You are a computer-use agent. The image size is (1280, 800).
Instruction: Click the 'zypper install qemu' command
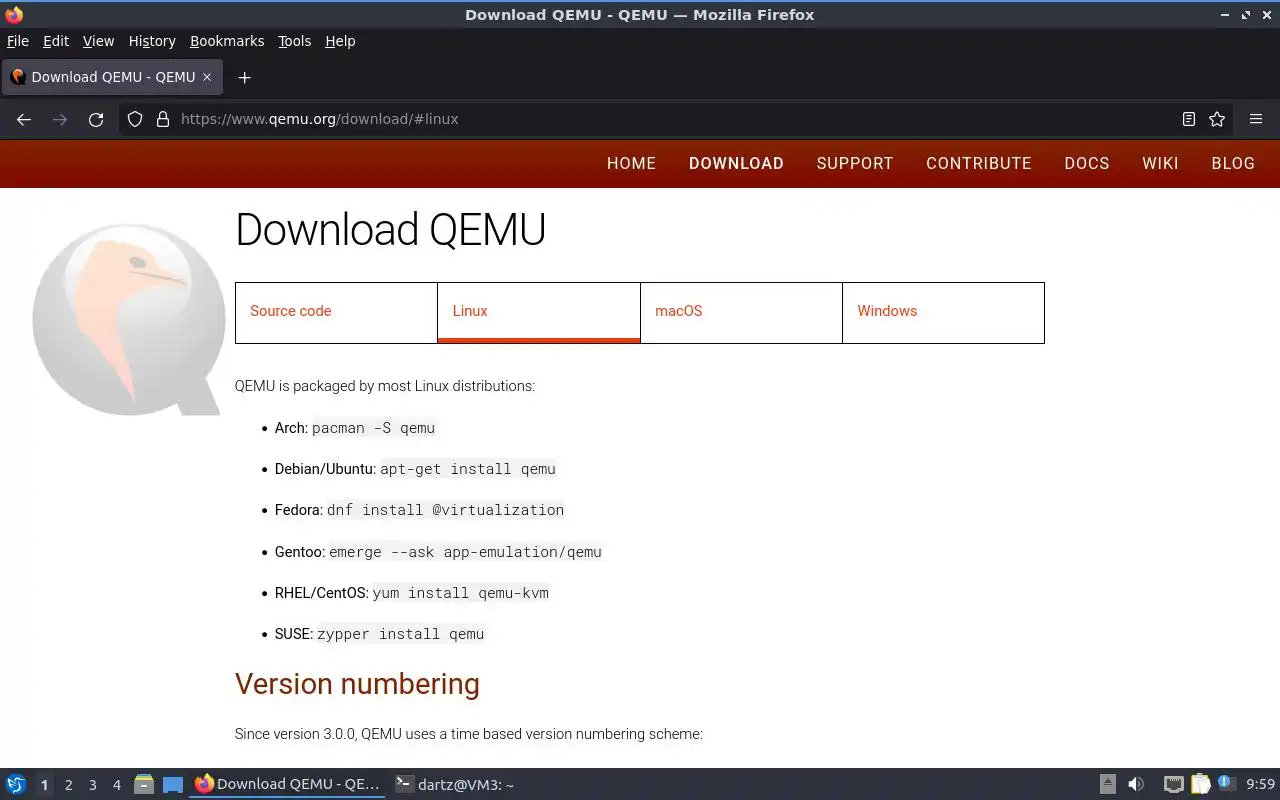point(400,634)
